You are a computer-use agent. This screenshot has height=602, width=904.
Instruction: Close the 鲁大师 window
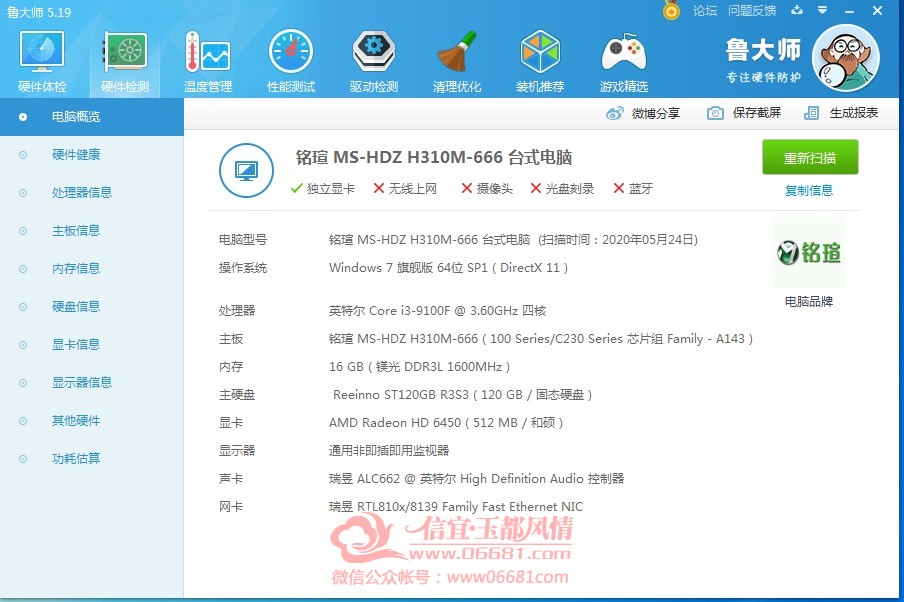[x=877, y=10]
